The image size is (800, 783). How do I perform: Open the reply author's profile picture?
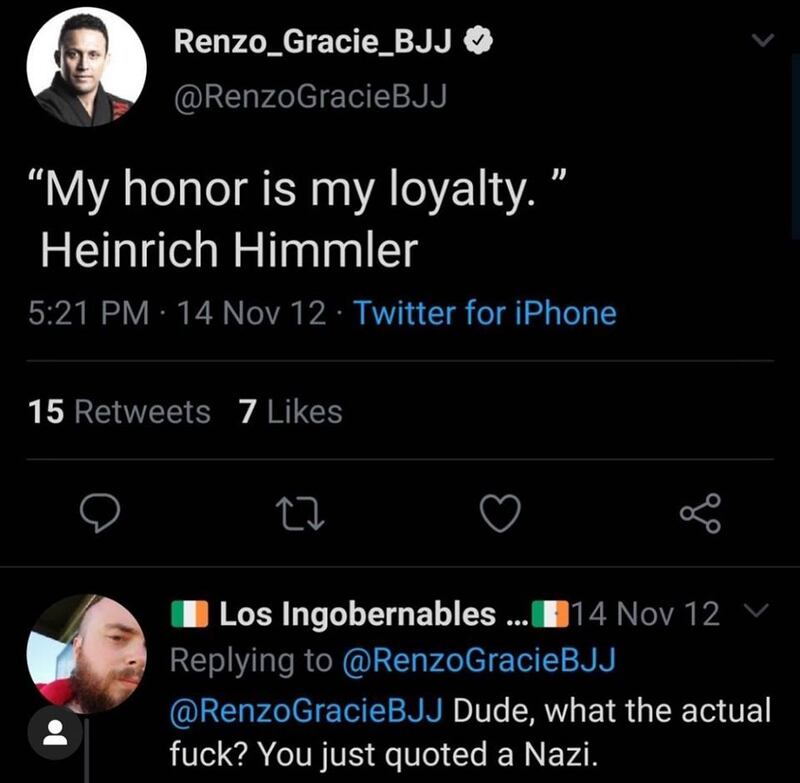pyautogui.click(x=86, y=653)
